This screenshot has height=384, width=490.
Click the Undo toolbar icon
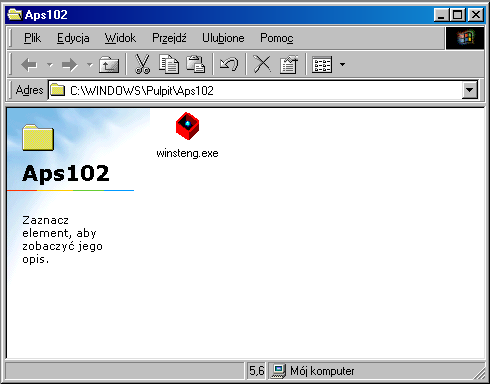click(x=229, y=64)
